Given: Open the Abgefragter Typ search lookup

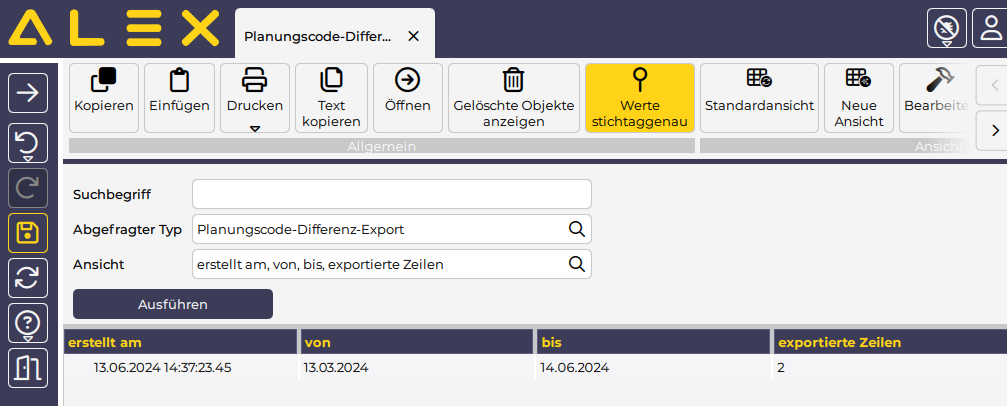Looking at the screenshot, I should pyautogui.click(x=576, y=229).
